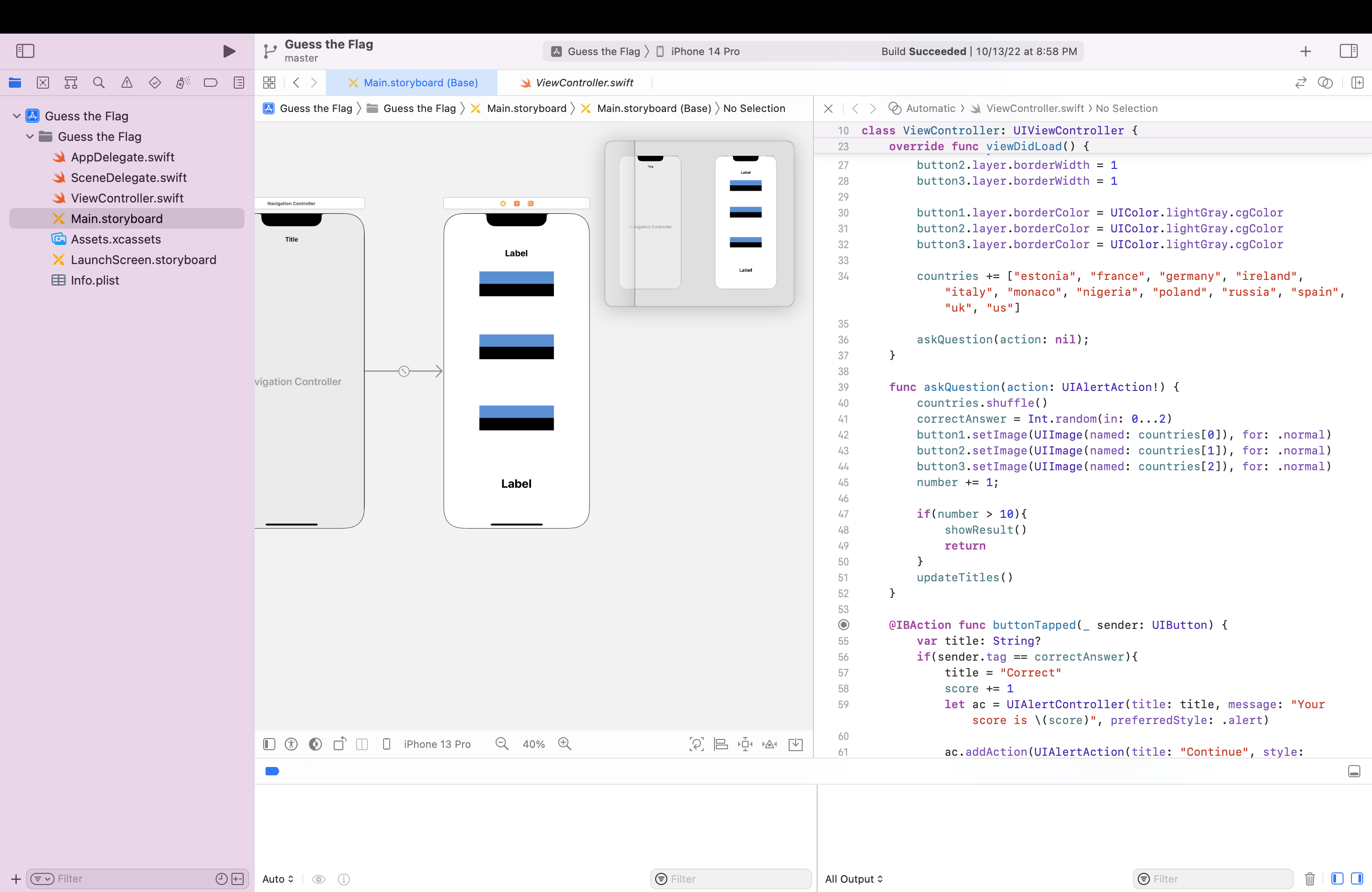This screenshot has width=1372, height=892.
Task: Run the app with the play button
Action: pos(229,51)
